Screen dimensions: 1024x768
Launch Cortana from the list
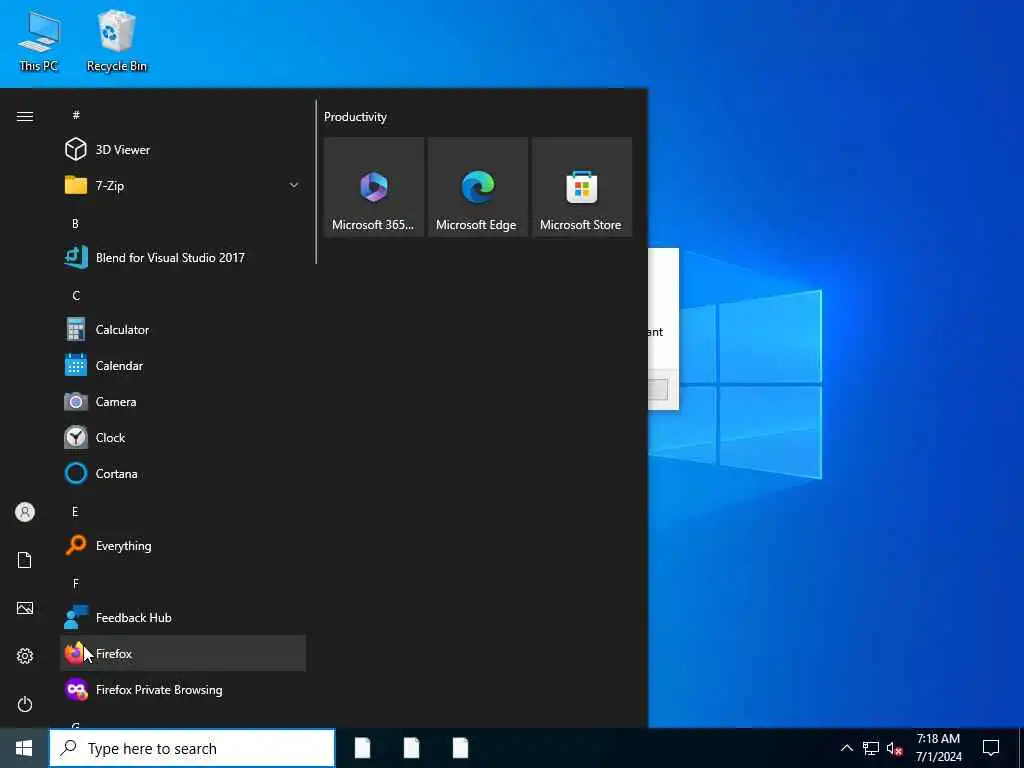pyautogui.click(x=183, y=473)
